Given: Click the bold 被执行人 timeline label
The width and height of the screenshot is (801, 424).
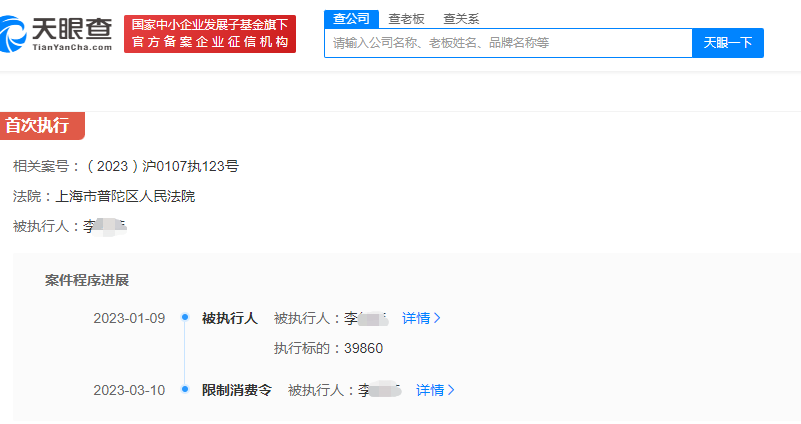Looking at the screenshot, I should coord(229,318).
